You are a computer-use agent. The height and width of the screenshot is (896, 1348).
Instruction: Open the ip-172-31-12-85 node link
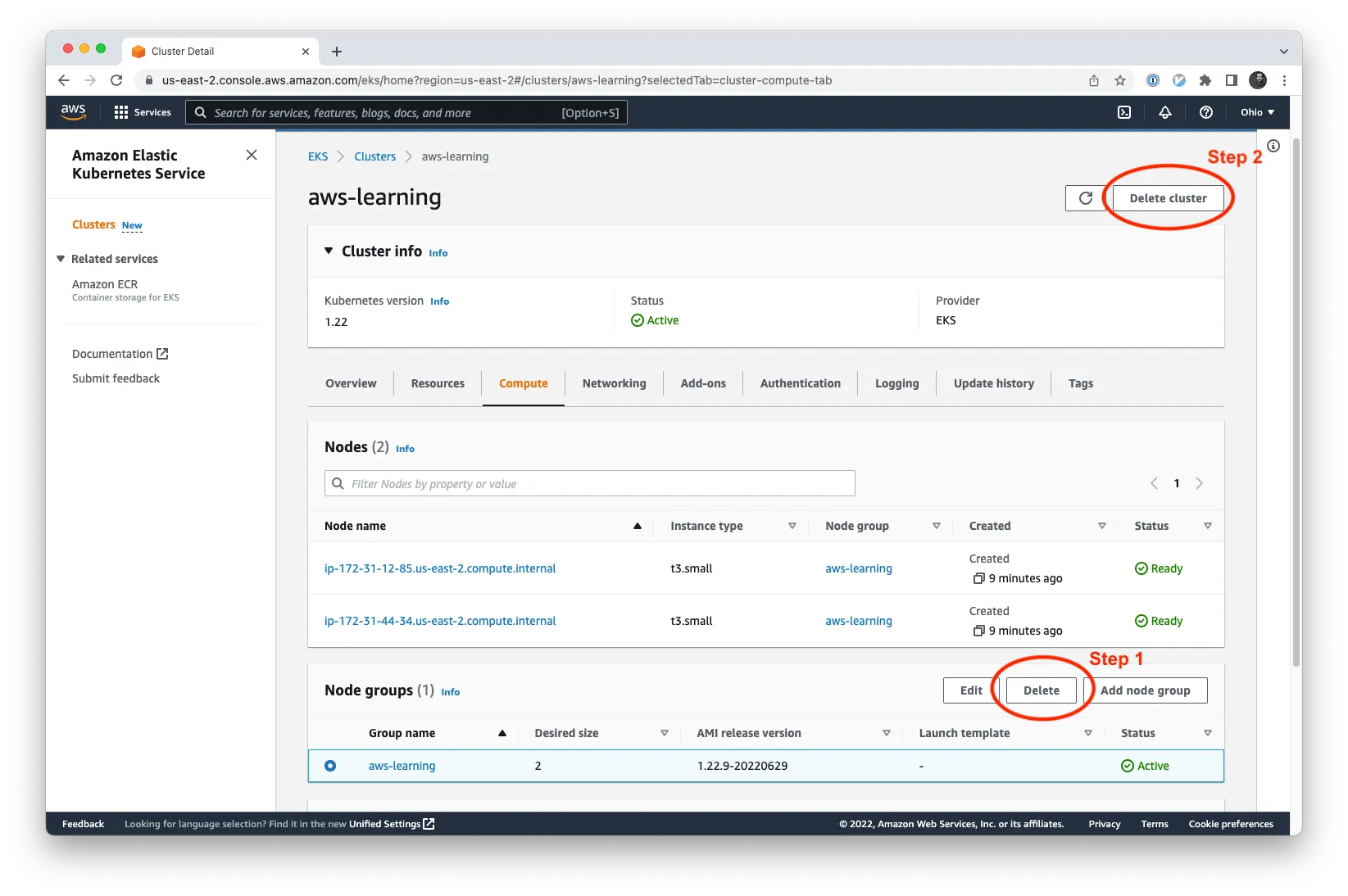(440, 568)
